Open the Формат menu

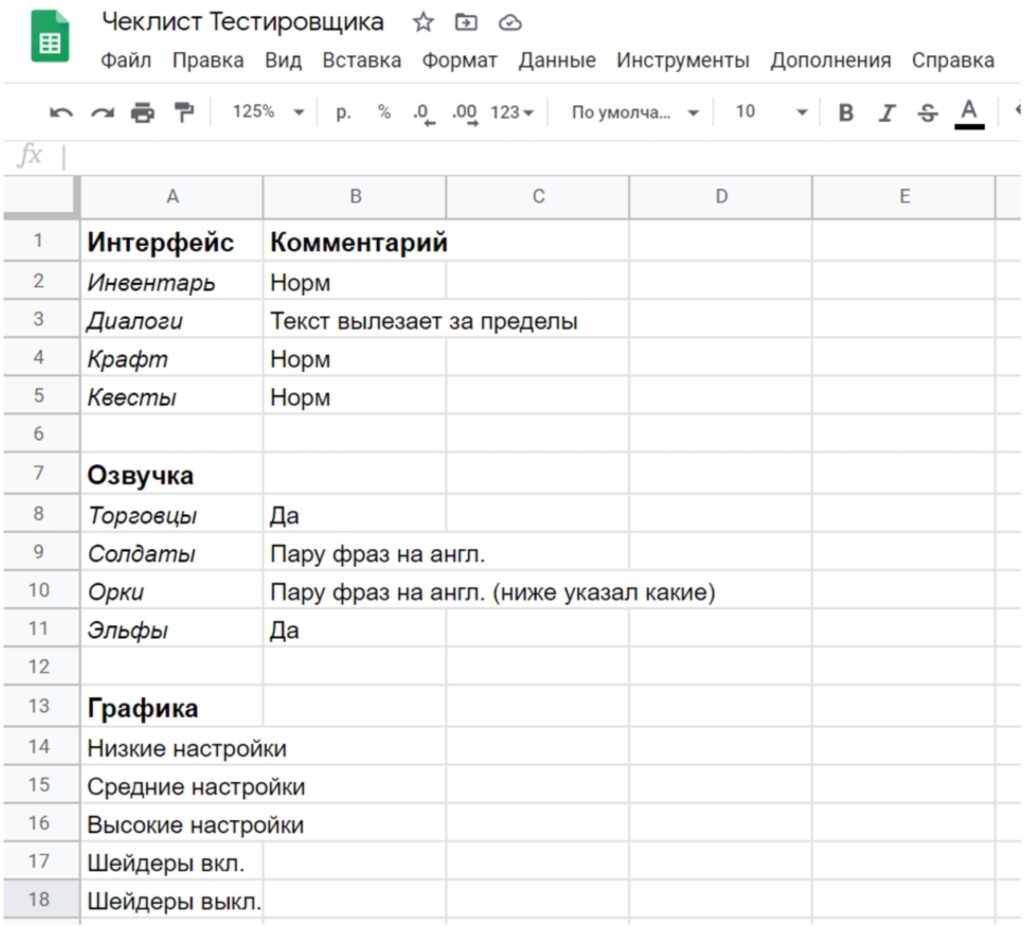(459, 60)
